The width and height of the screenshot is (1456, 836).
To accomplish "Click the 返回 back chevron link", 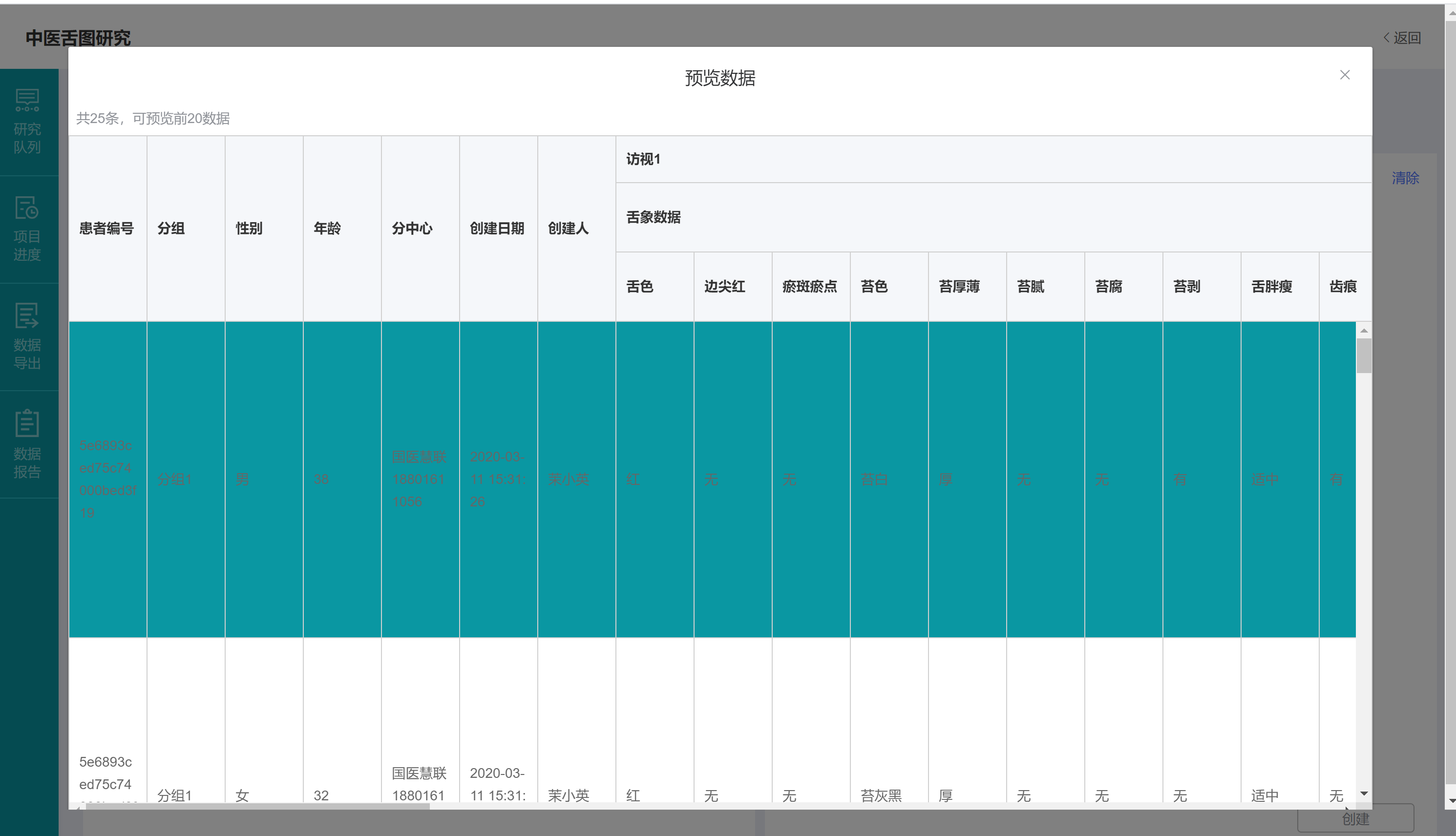I will (1401, 38).
